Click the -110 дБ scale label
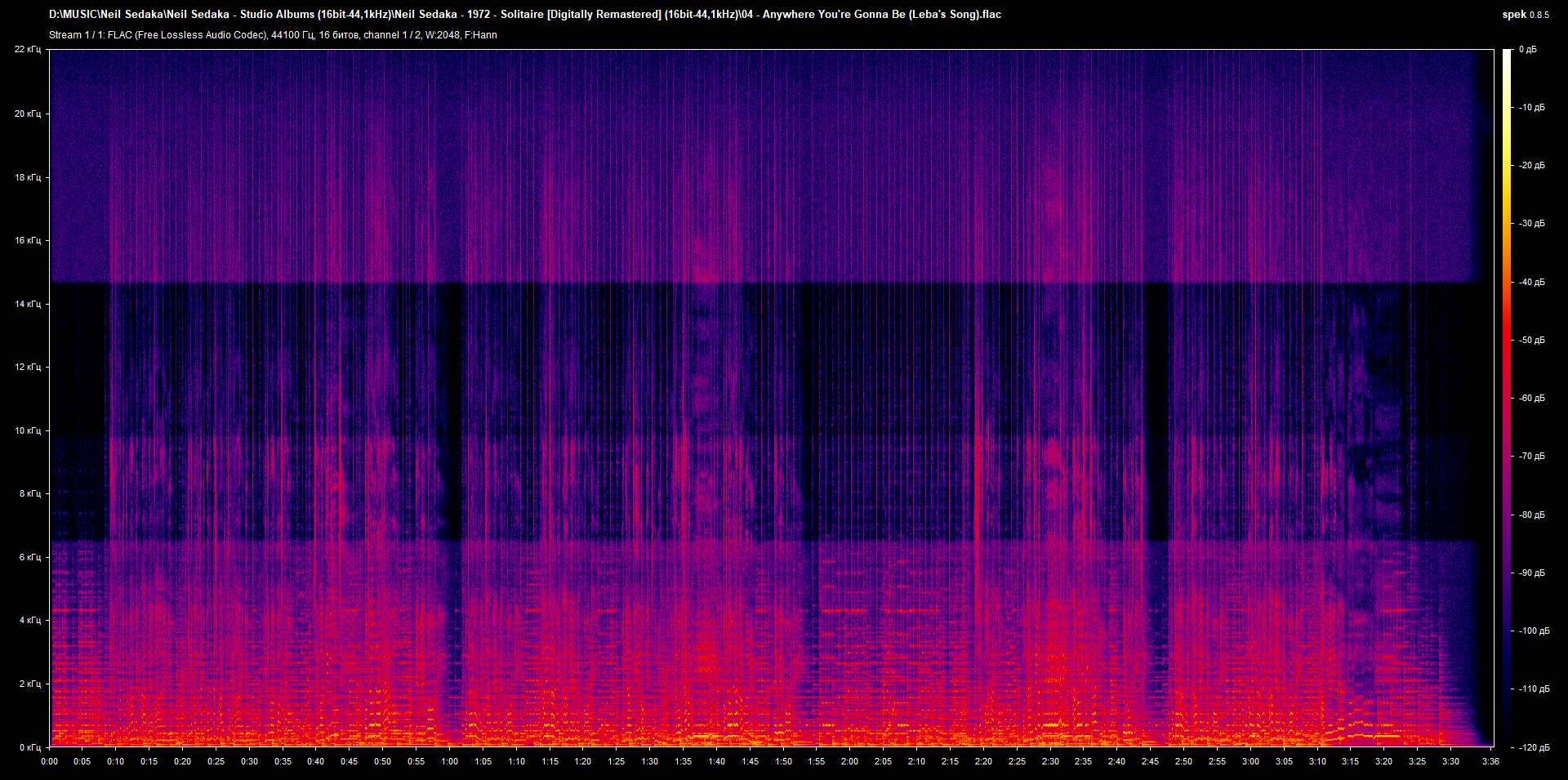1568x780 pixels. [x=1534, y=689]
